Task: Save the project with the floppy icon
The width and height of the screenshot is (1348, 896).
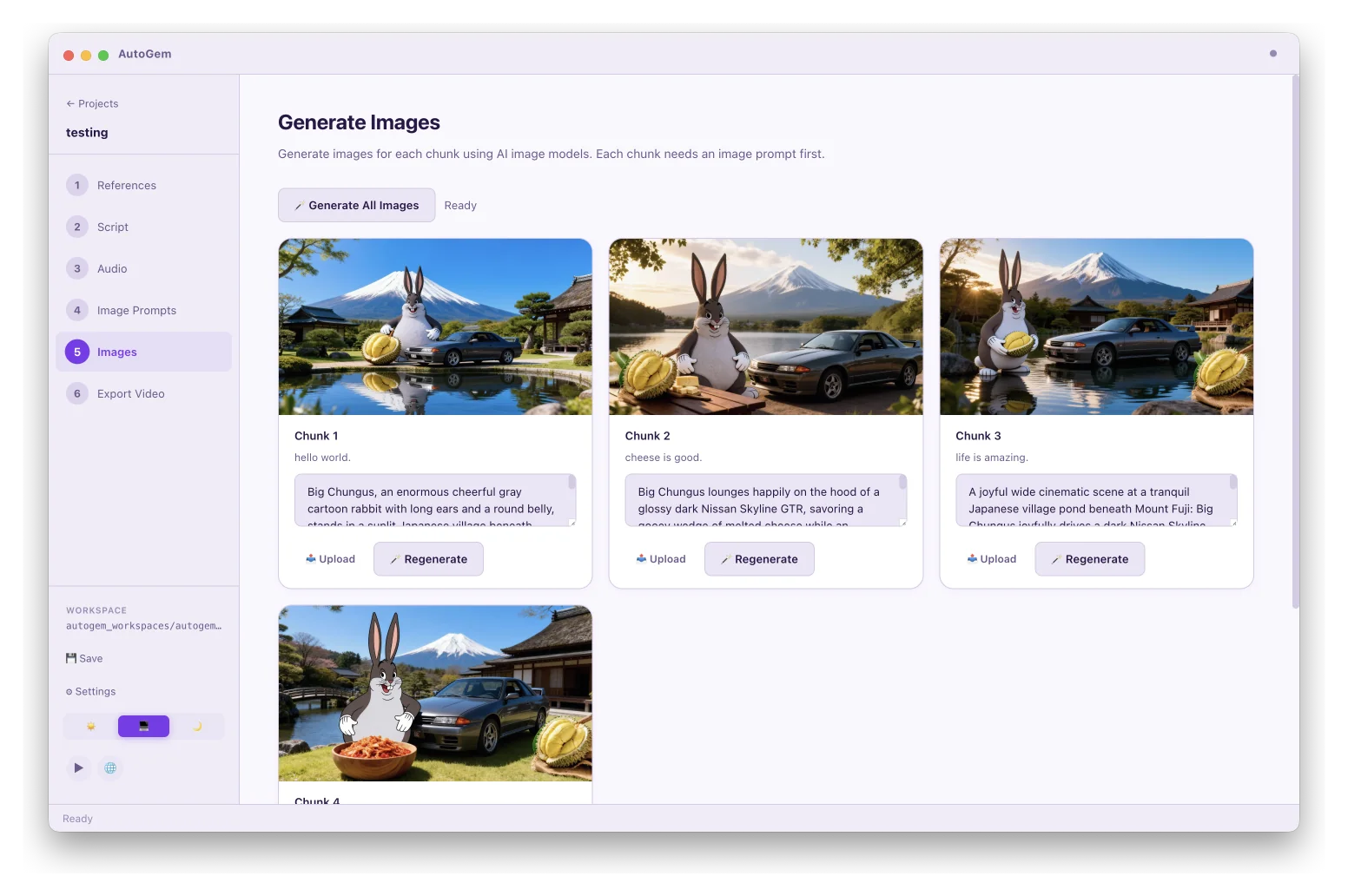Action: tap(84, 658)
